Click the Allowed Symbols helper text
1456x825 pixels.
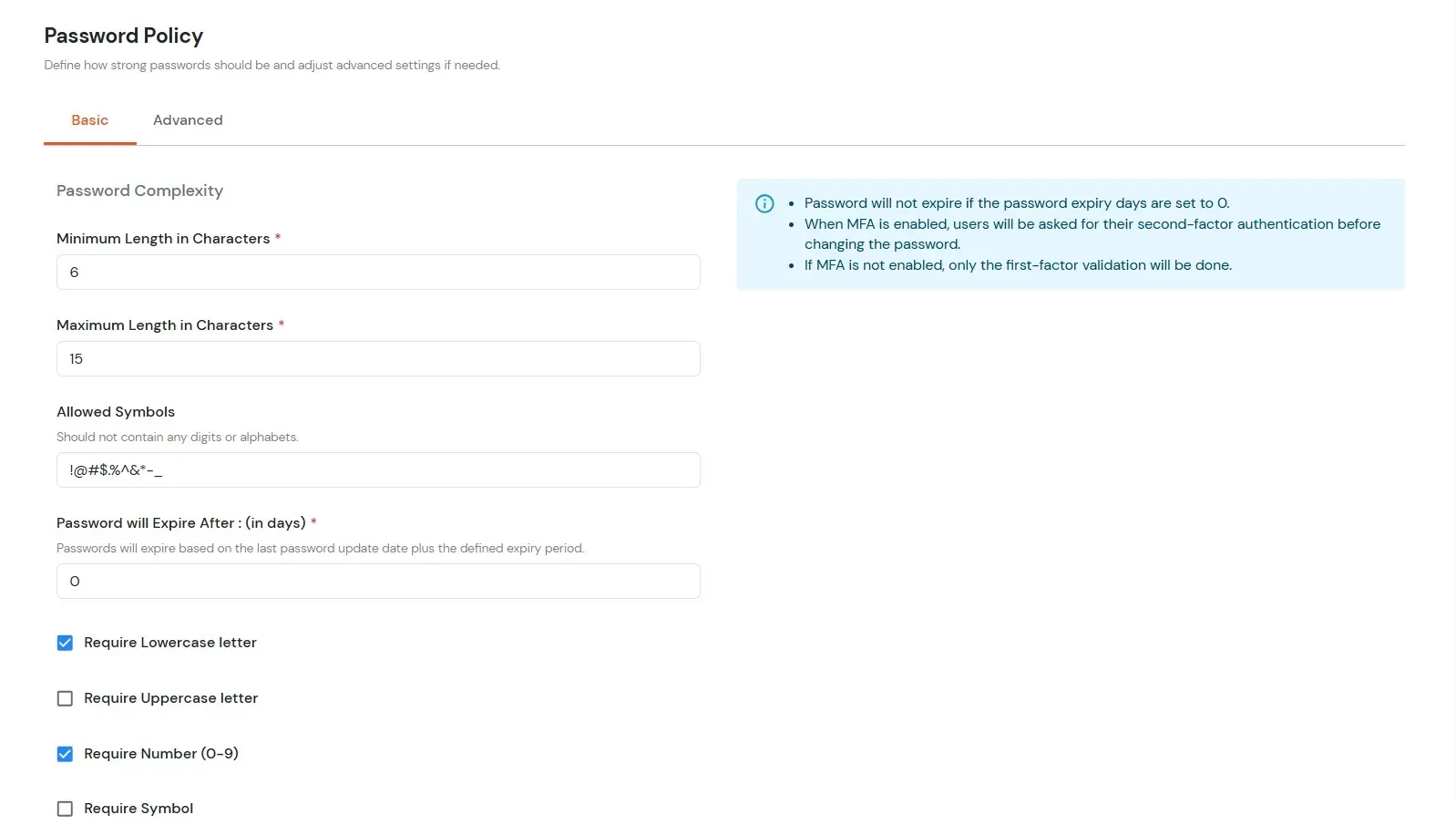[x=177, y=437]
